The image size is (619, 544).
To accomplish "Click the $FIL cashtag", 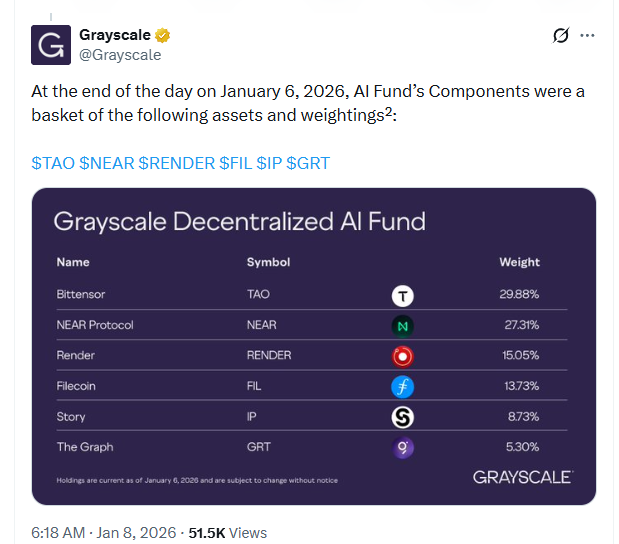I will tap(236, 162).
